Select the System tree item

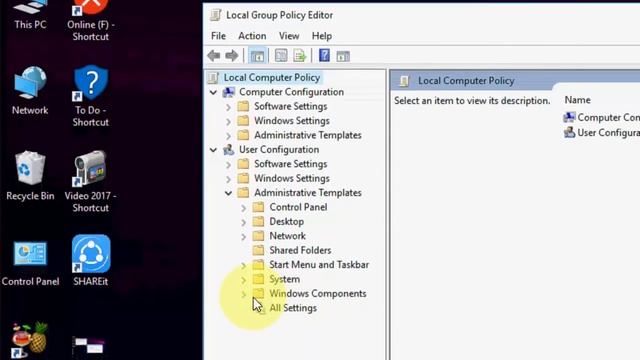click(284, 279)
